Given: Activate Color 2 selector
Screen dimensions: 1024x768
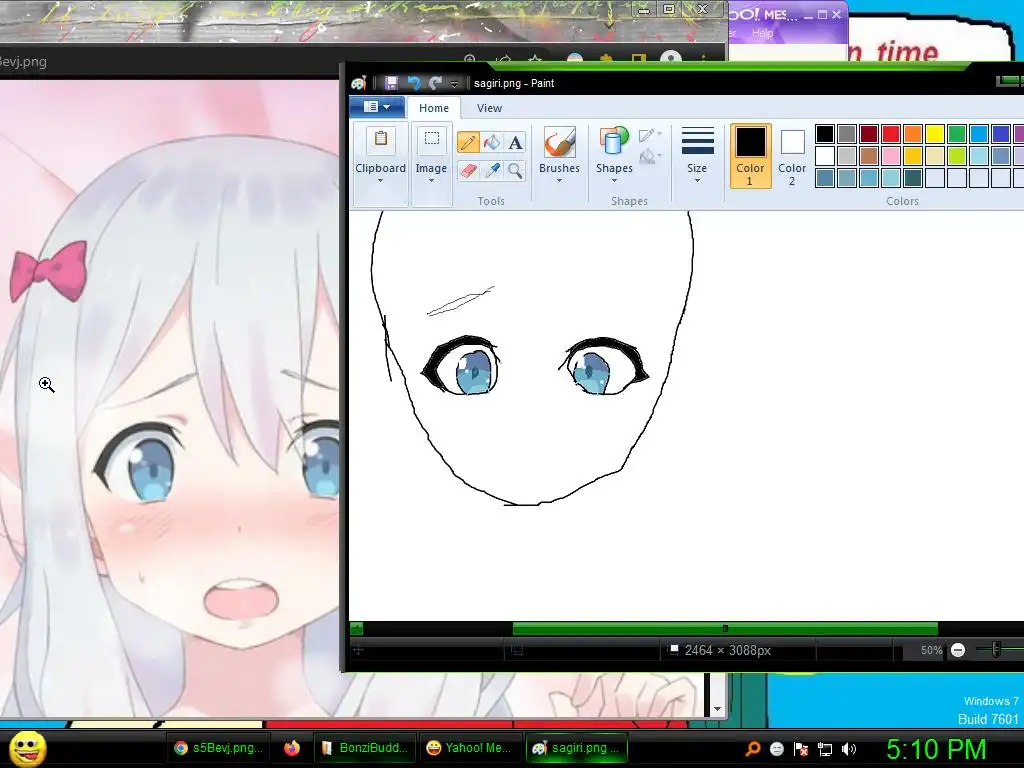Looking at the screenshot, I should 792,155.
